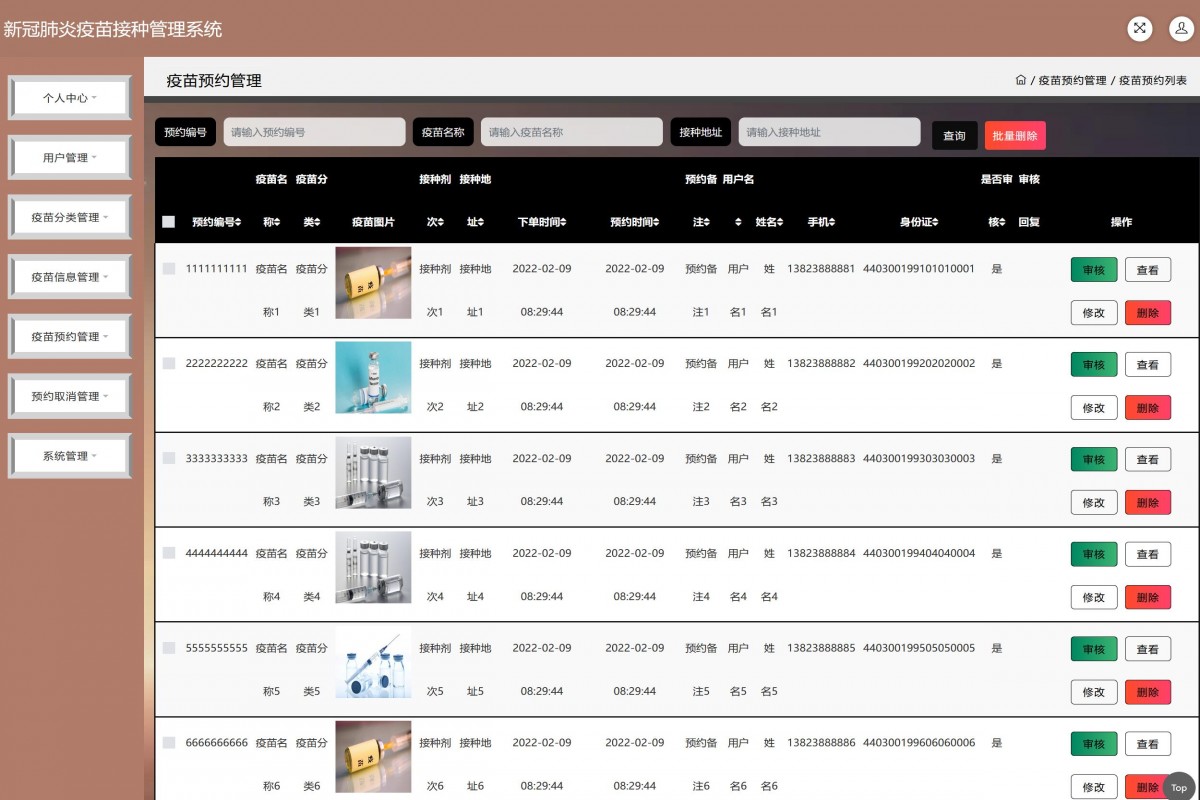Open vaccine thumbnail image in row 2222222222
Viewport: 1200px width, 800px height.
(373, 377)
